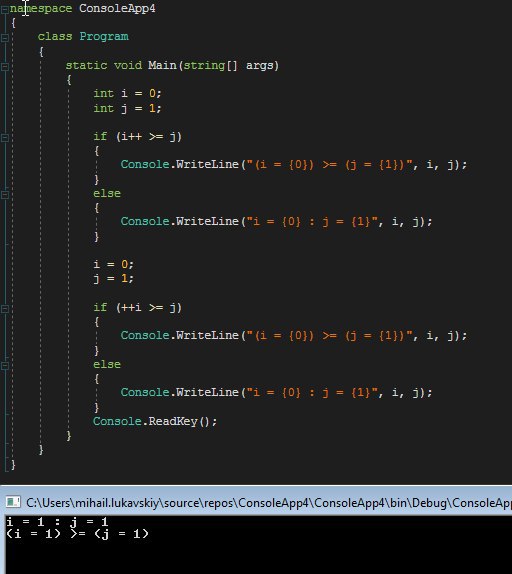The height and width of the screenshot is (574, 512).
Task: Click the 'i = 0;' reassignment line
Action: [113, 264]
